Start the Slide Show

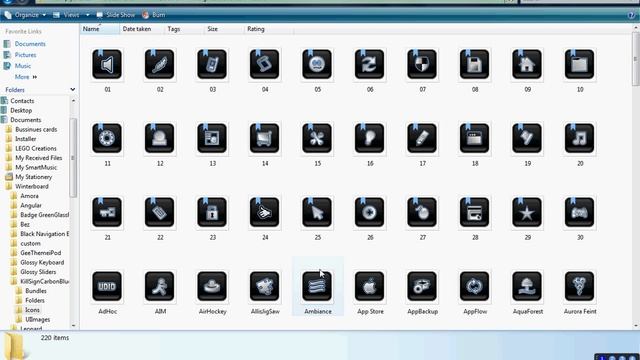pos(116,15)
